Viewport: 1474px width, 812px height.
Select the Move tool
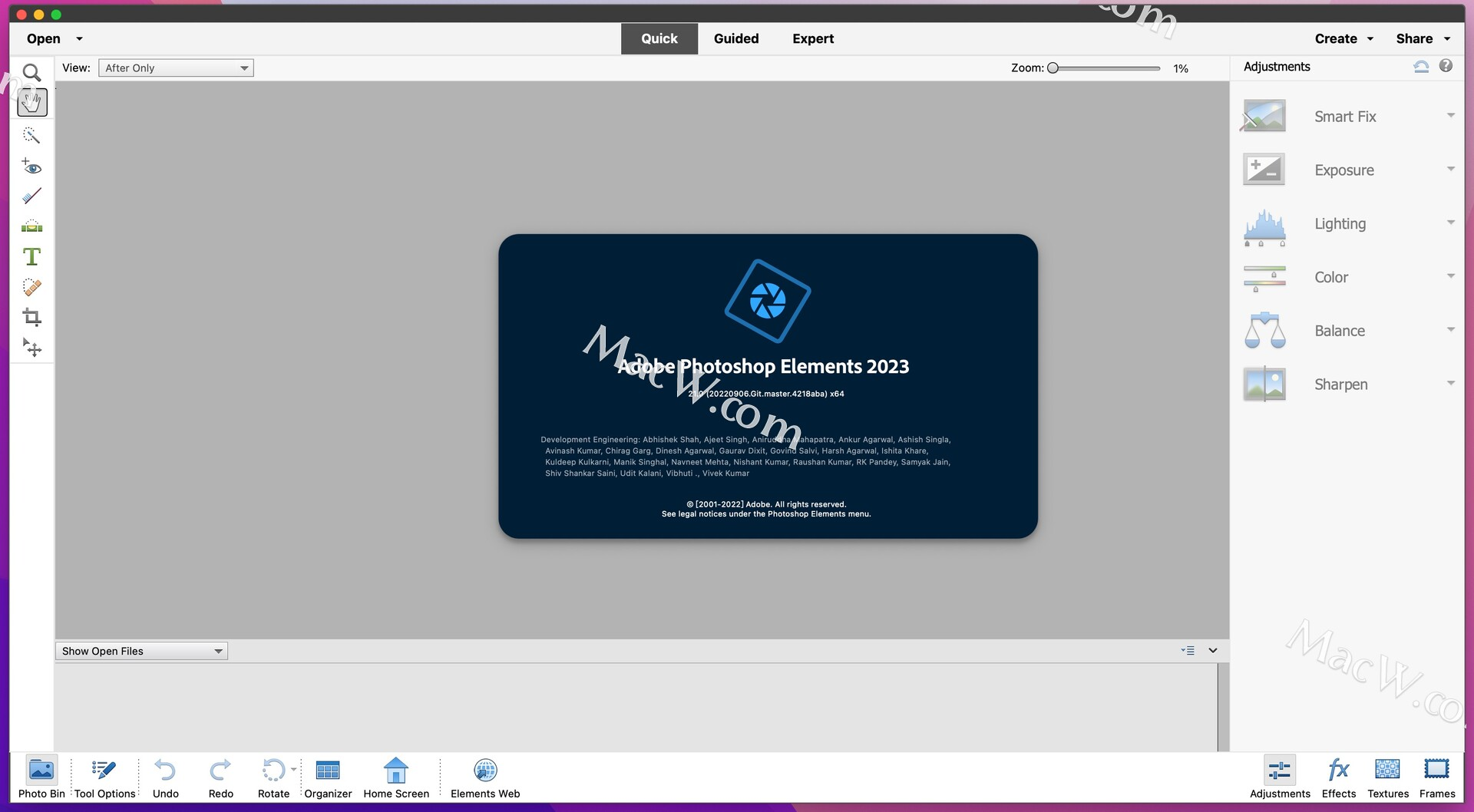[x=31, y=348]
